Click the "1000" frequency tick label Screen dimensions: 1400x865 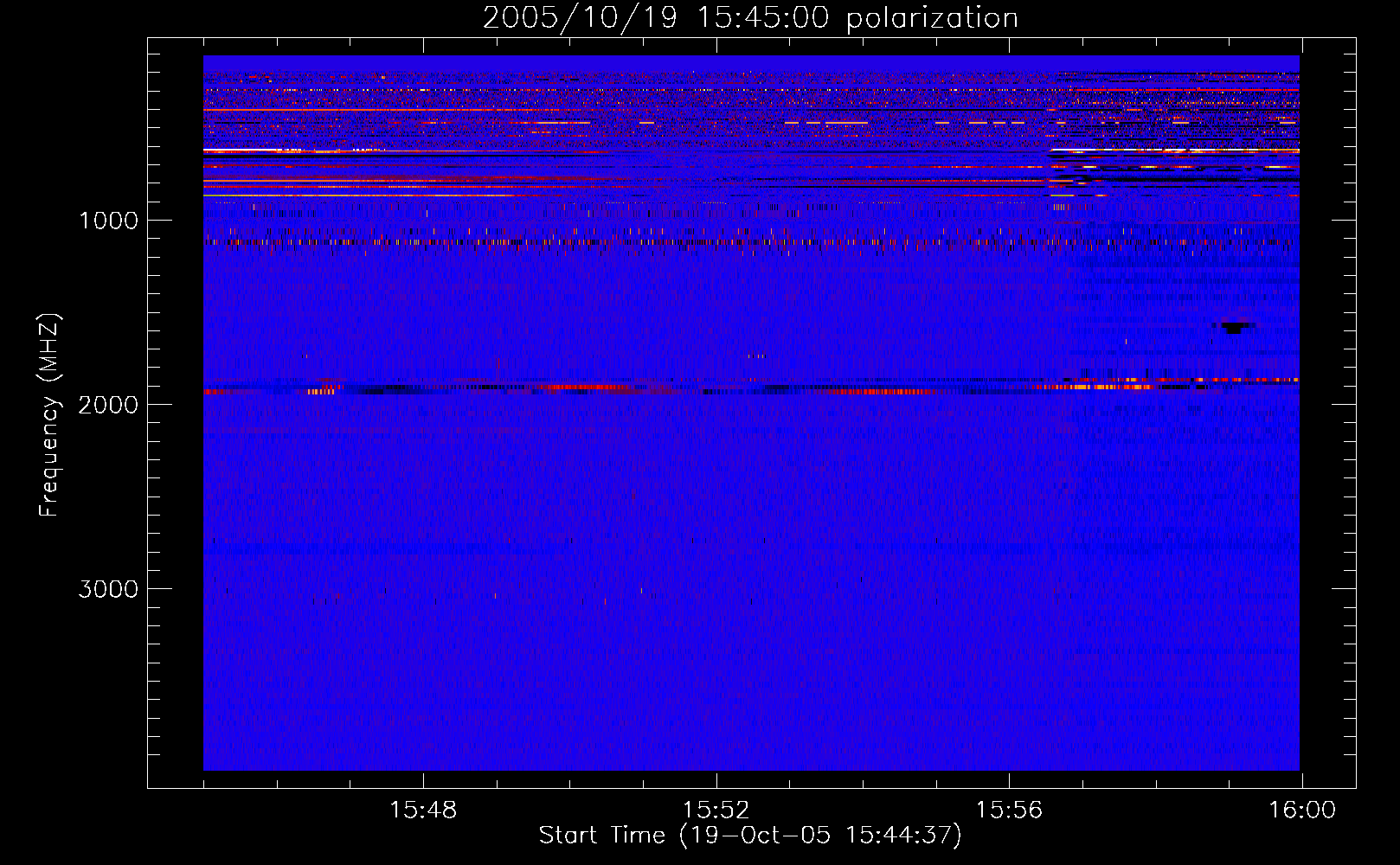[108, 221]
